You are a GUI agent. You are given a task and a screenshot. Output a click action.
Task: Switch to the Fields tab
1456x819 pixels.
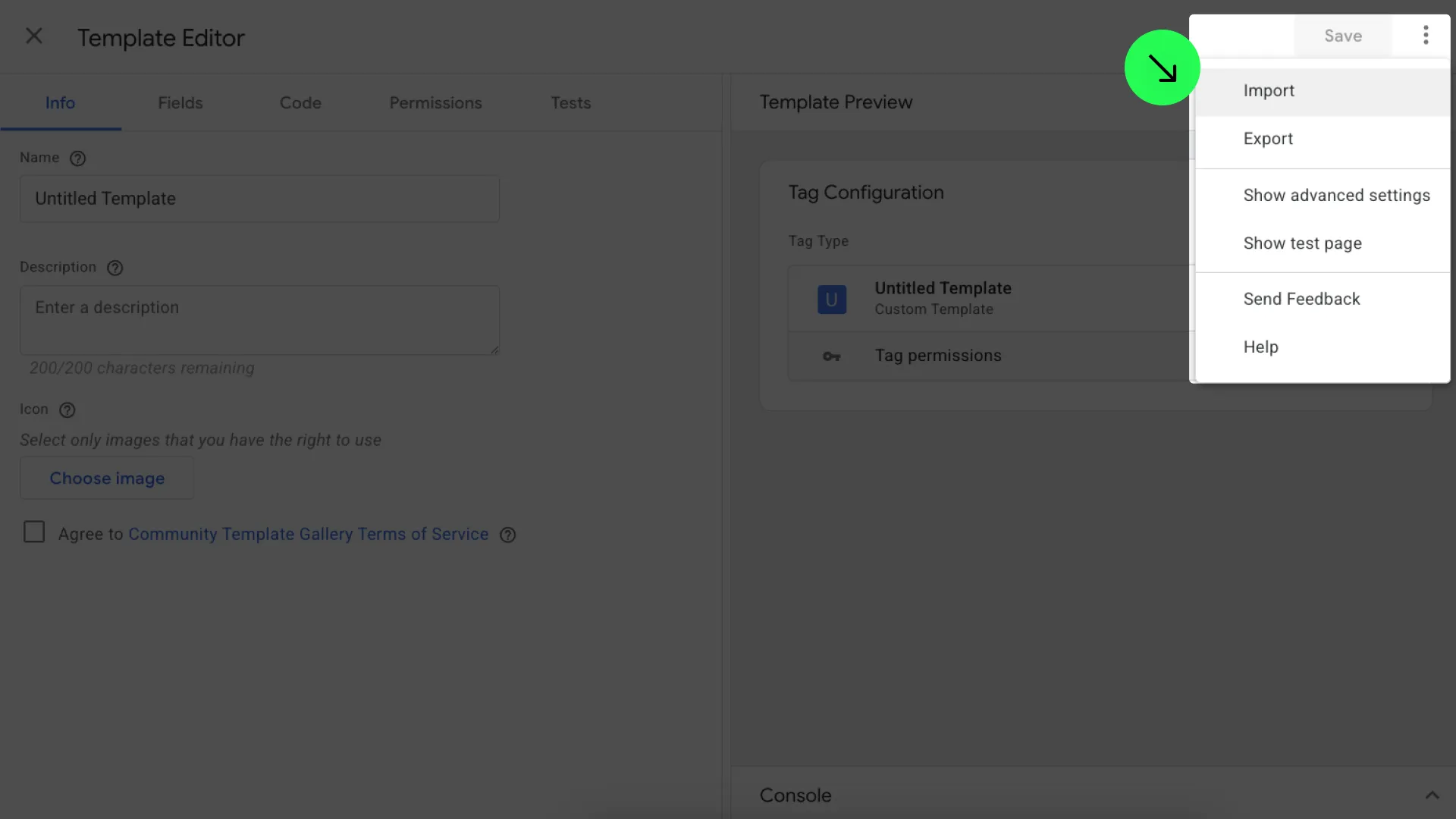180,103
